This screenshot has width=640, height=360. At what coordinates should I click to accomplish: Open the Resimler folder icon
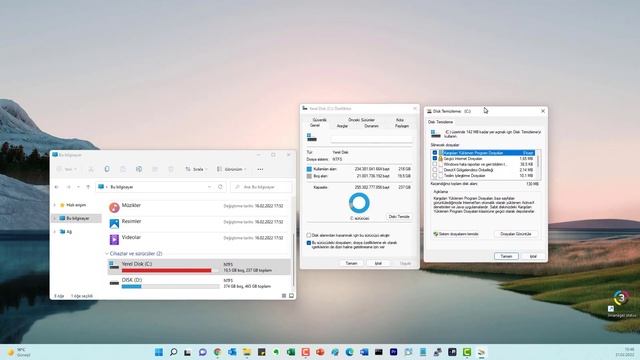(x=114, y=223)
